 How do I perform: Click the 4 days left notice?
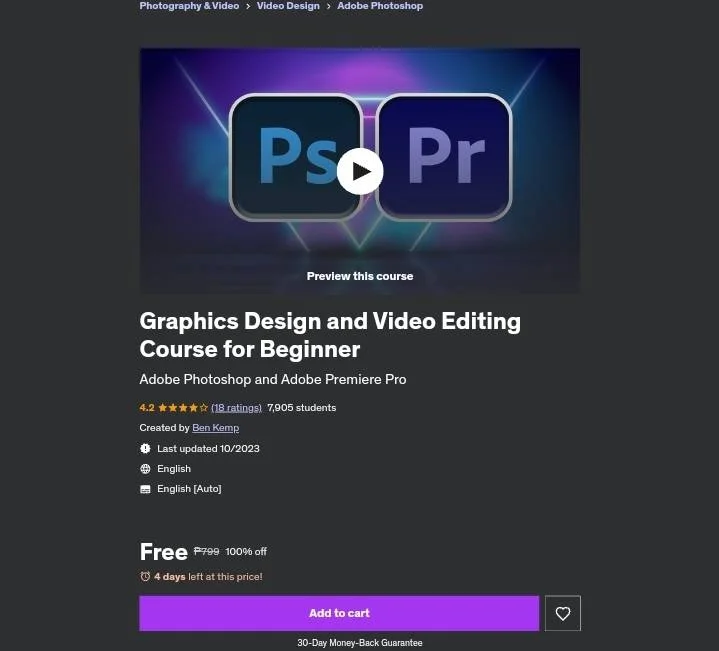pyautogui.click(x=208, y=577)
